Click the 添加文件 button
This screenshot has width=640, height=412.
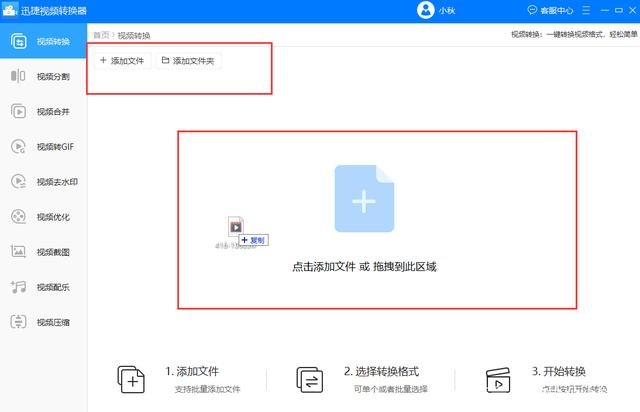[x=122, y=61]
